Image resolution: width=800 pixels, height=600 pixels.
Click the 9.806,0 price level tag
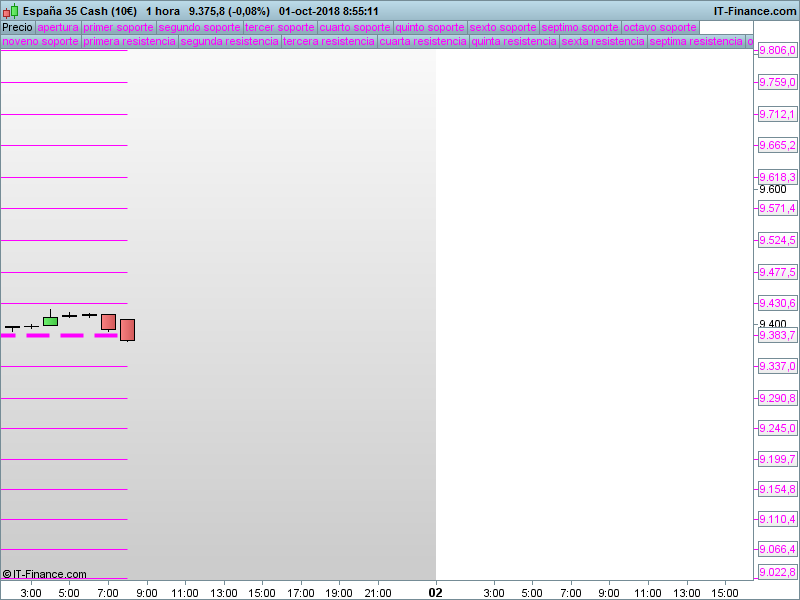pos(777,50)
